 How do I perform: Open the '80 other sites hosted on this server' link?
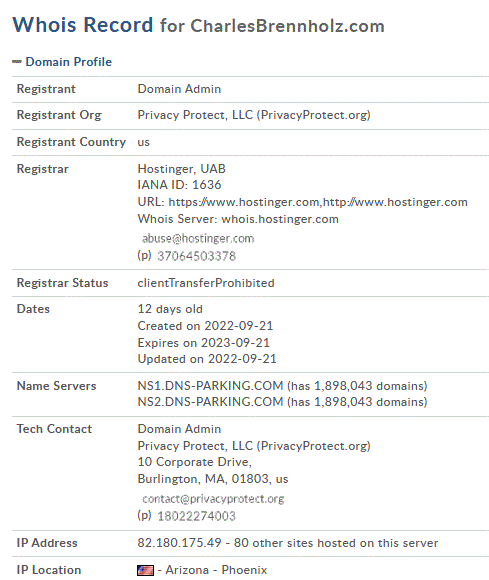(x=336, y=543)
